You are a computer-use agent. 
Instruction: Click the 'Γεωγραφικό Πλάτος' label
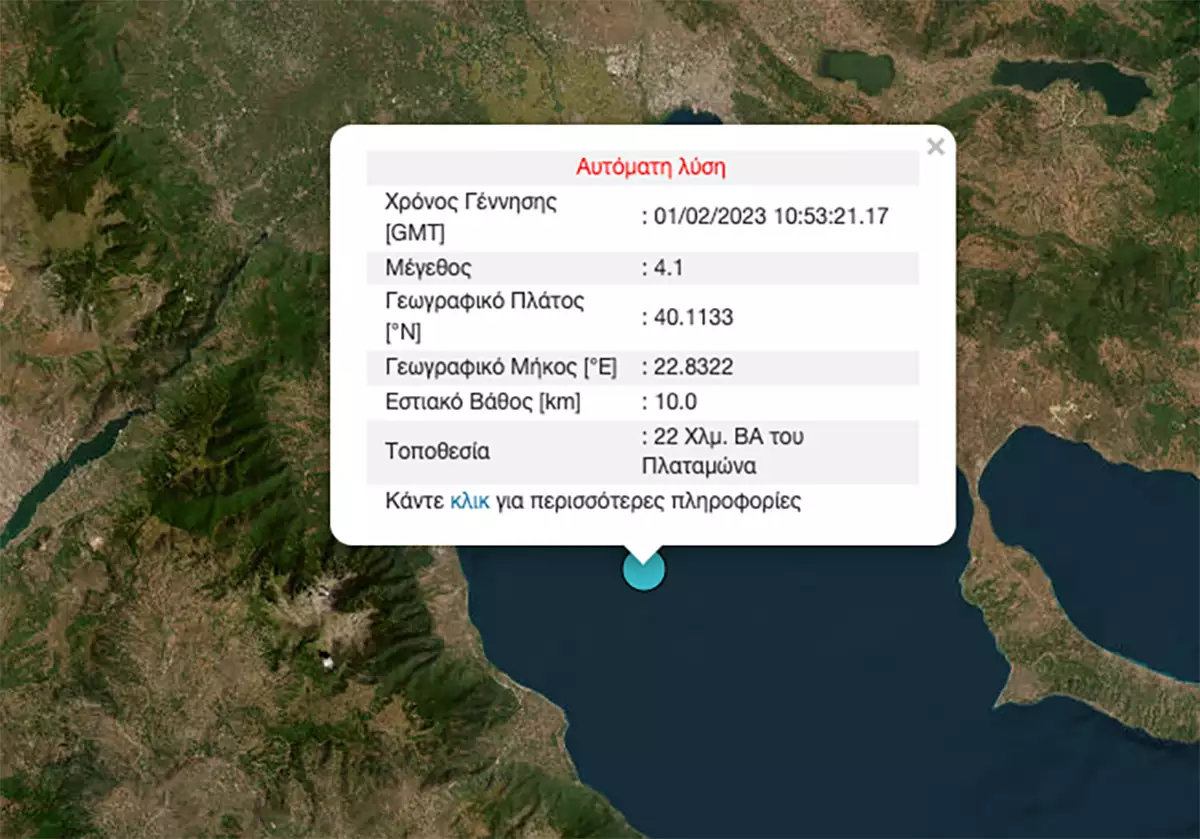484,301
